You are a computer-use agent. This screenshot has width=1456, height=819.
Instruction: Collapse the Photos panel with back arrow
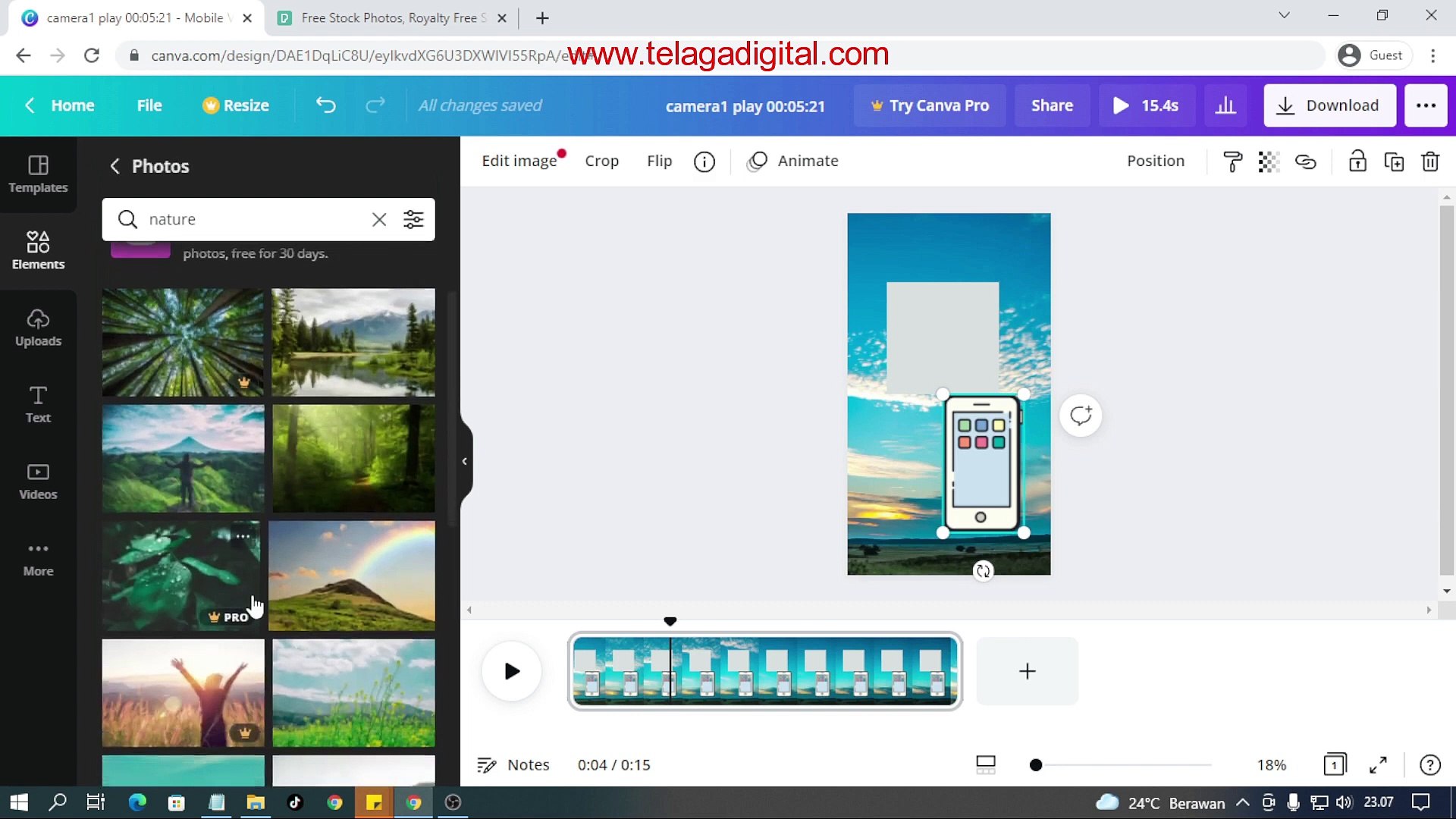pos(115,166)
